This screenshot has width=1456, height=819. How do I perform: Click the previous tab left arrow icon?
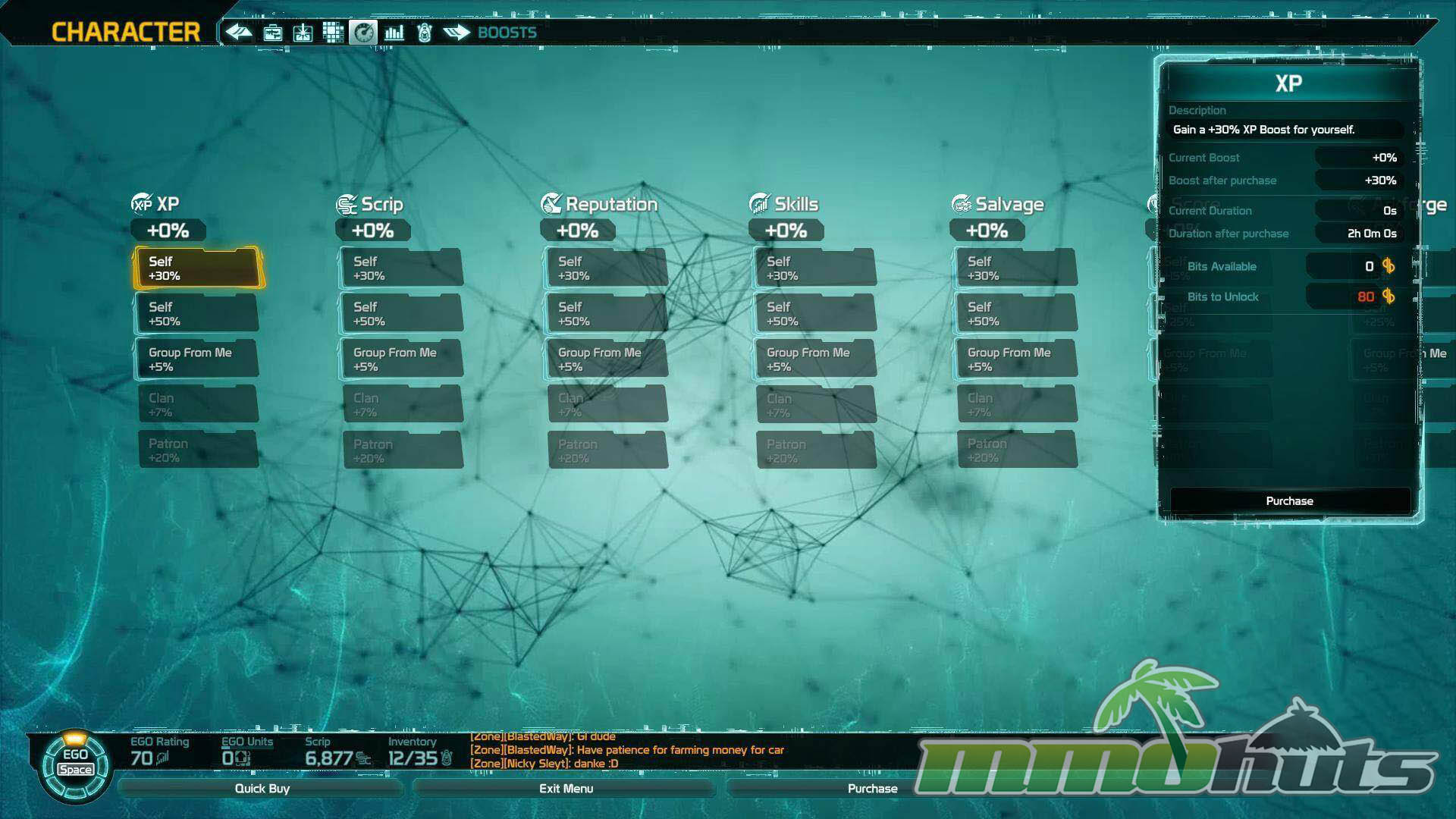click(239, 33)
